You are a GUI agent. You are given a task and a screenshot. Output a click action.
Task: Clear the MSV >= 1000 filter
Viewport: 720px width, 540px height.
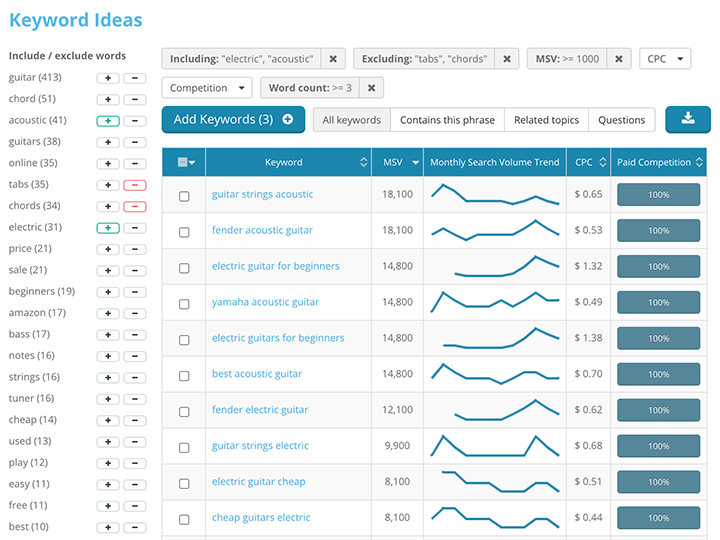pyautogui.click(x=618, y=59)
